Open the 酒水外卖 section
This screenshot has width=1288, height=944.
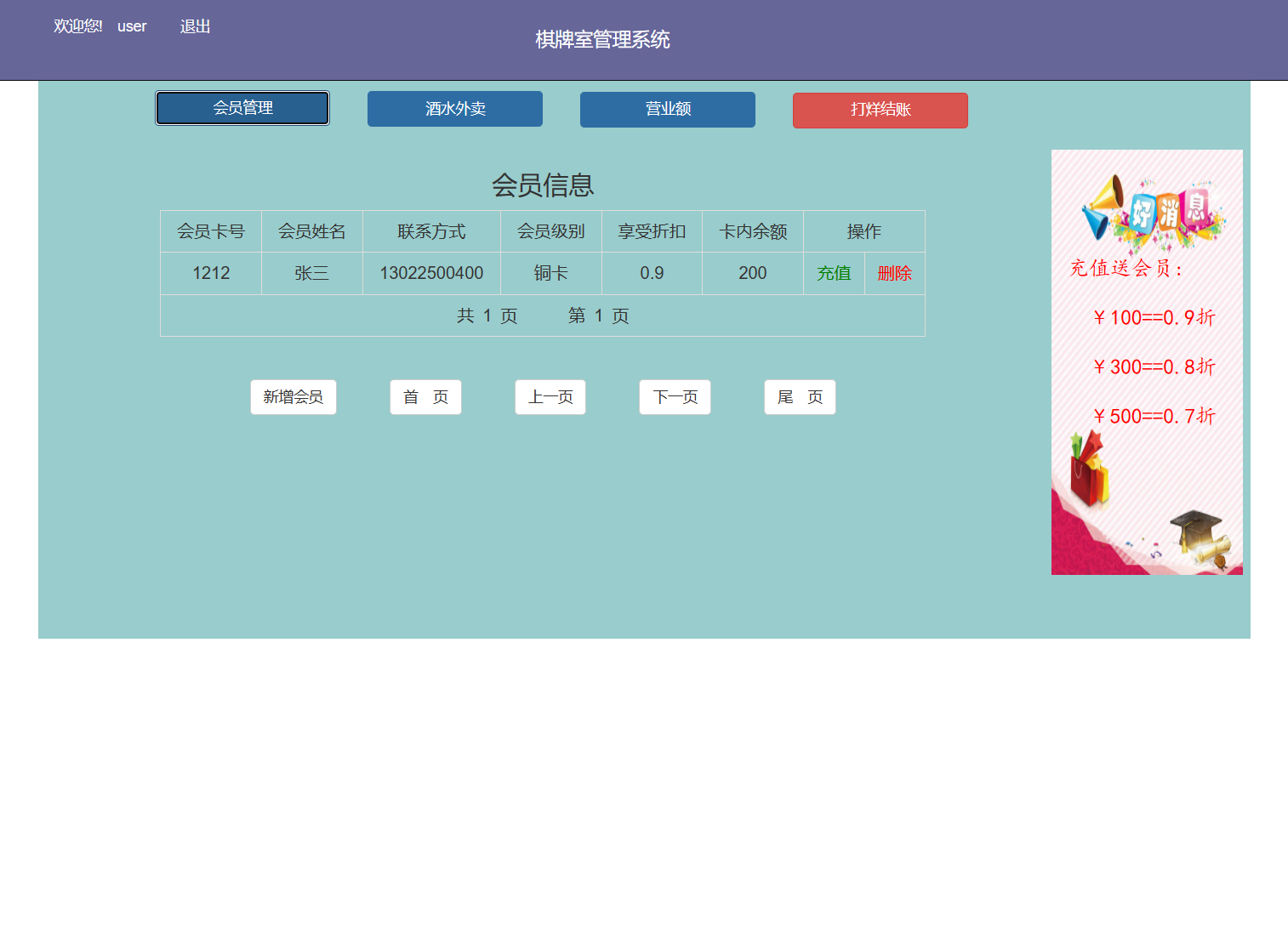pyautogui.click(x=454, y=109)
